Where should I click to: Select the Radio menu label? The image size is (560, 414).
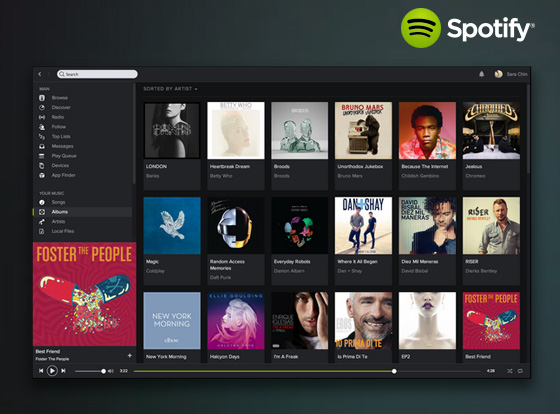point(58,117)
